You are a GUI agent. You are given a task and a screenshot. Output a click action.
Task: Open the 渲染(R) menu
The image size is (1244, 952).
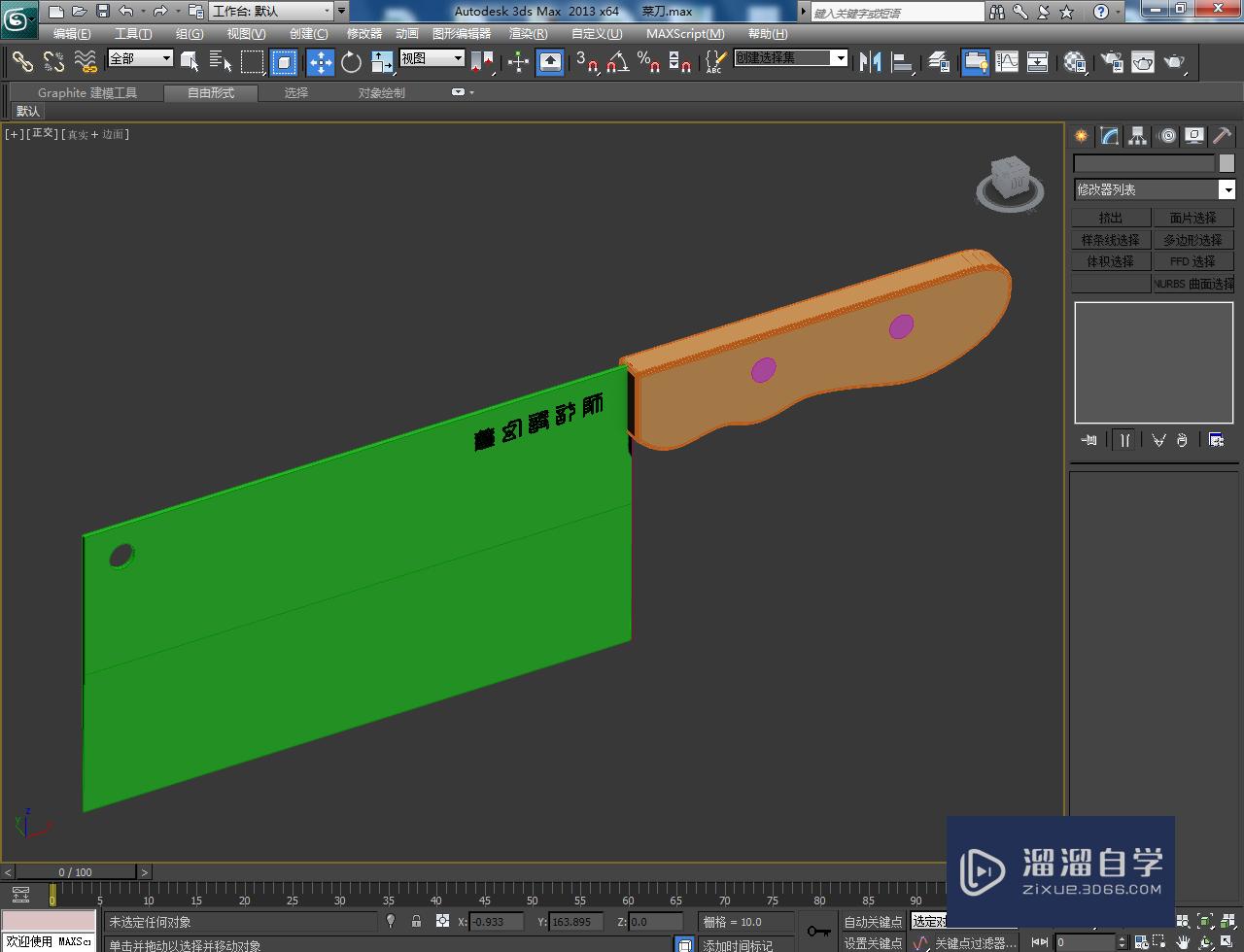click(x=528, y=34)
